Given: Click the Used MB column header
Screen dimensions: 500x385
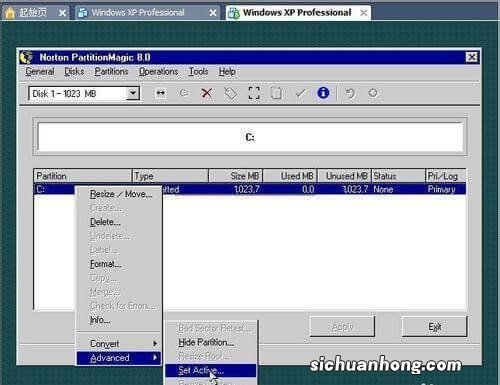Looking at the screenshot, I should tap(290, 176).
